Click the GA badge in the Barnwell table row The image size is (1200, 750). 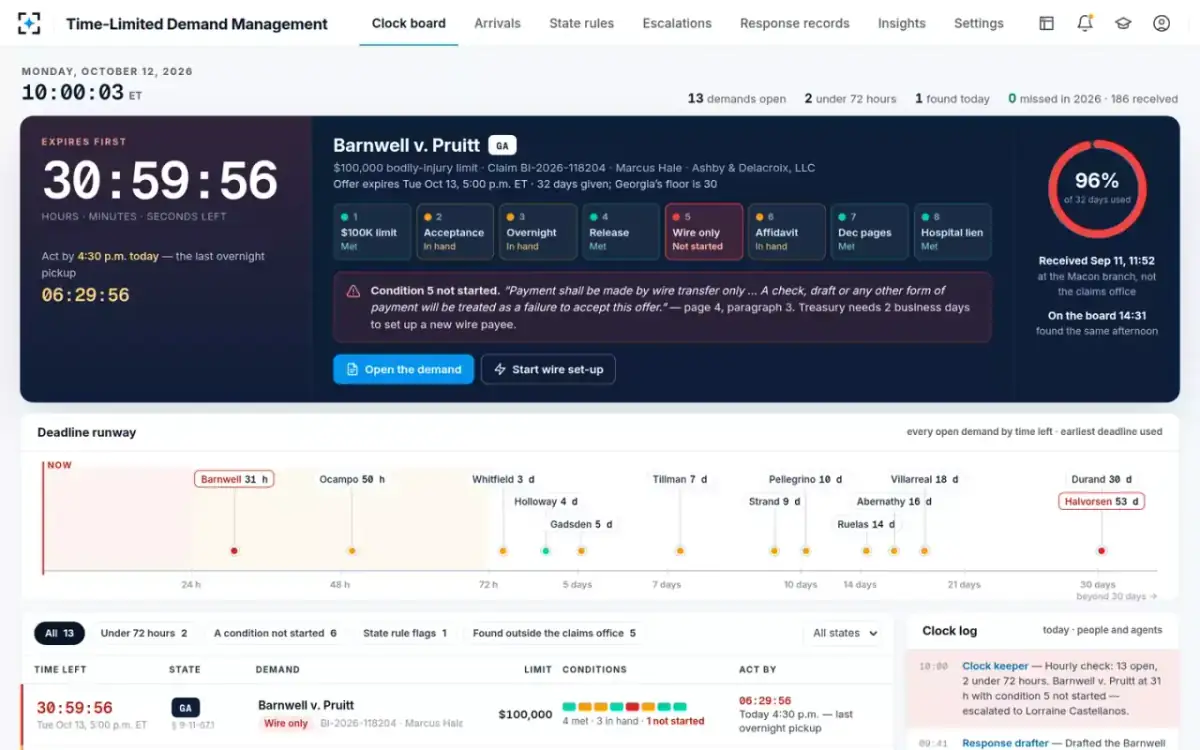186,708
